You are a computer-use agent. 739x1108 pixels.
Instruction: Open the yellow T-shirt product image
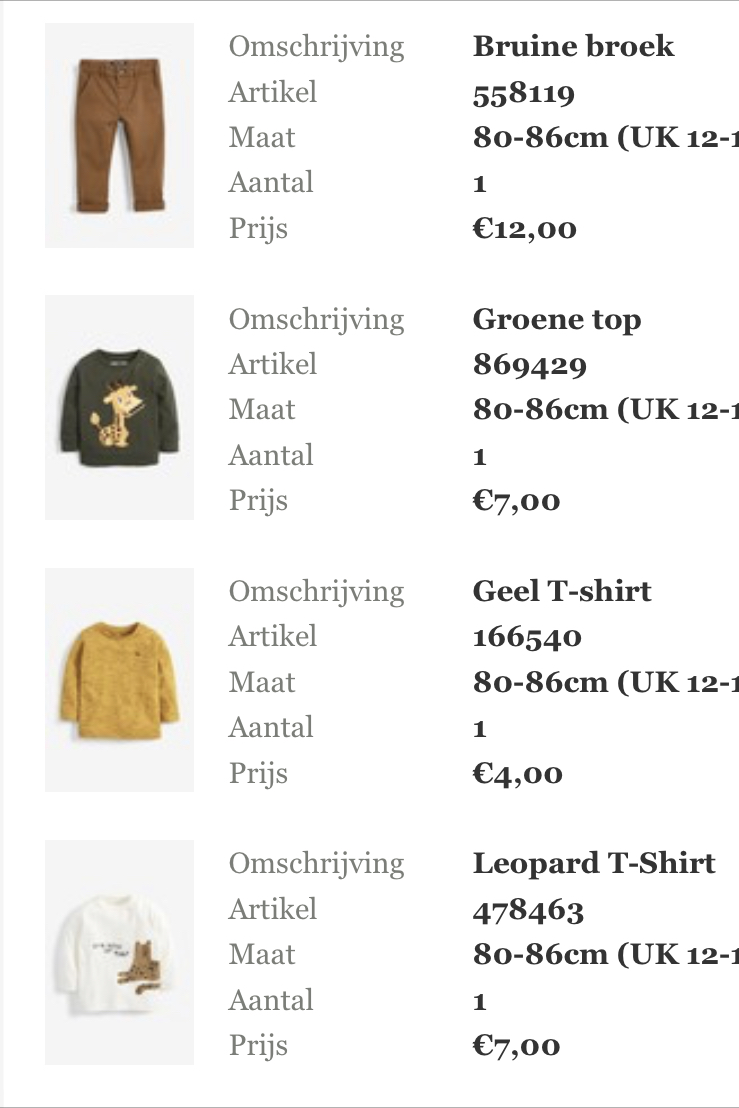(119, 680)
